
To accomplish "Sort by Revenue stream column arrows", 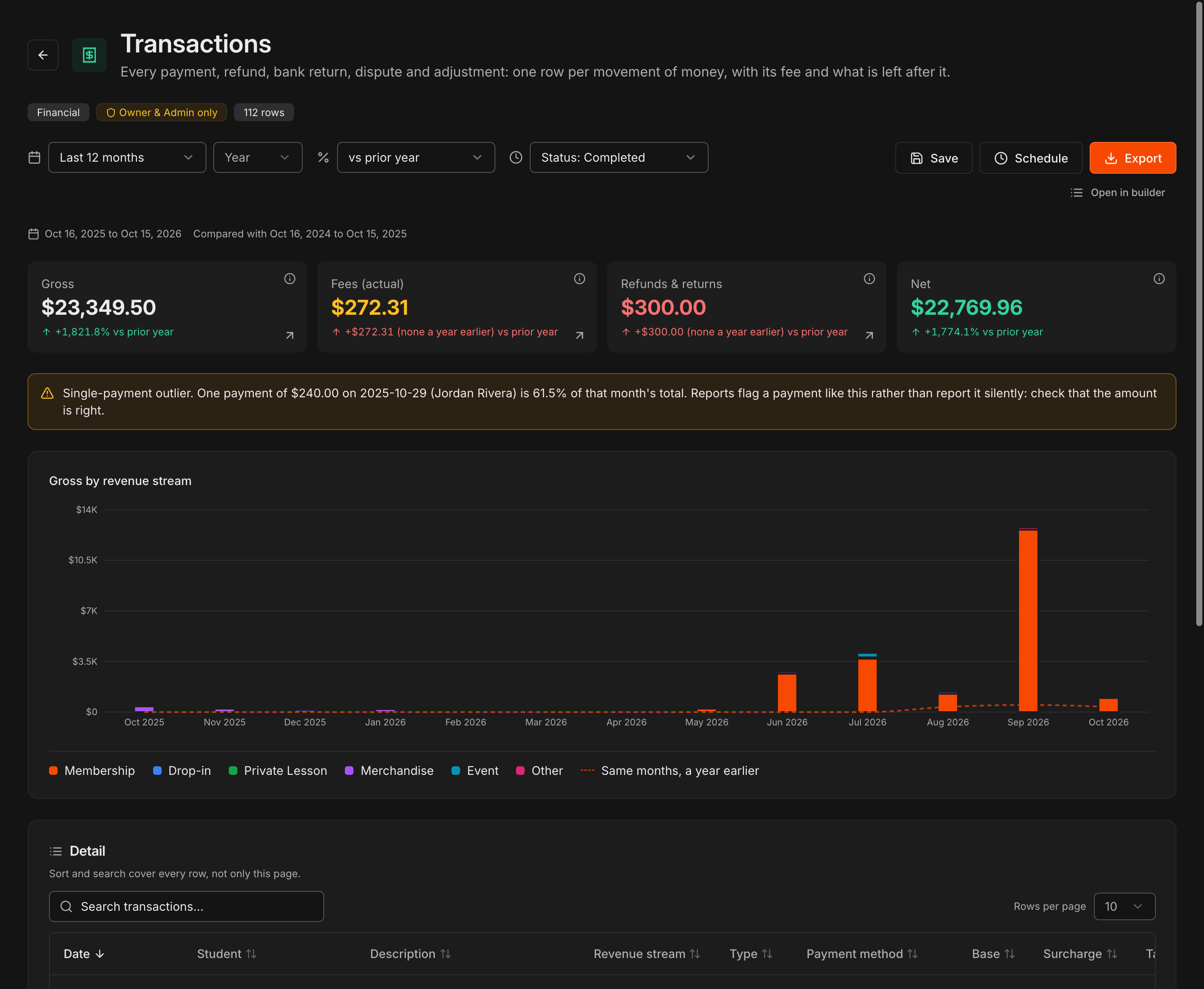I will tap(695, 954).
